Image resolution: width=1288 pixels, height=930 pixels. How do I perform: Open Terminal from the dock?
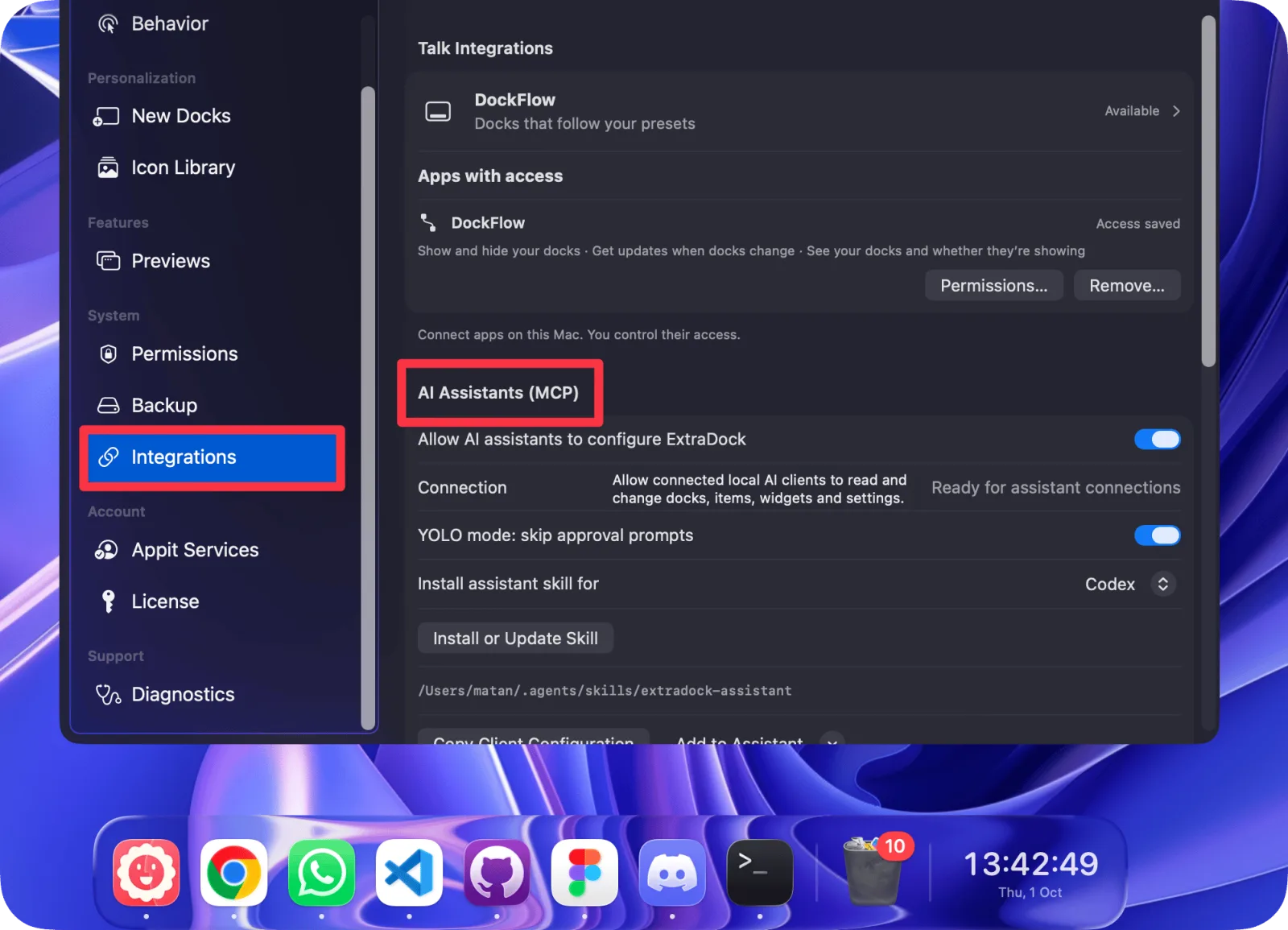[x=760, y=873]
